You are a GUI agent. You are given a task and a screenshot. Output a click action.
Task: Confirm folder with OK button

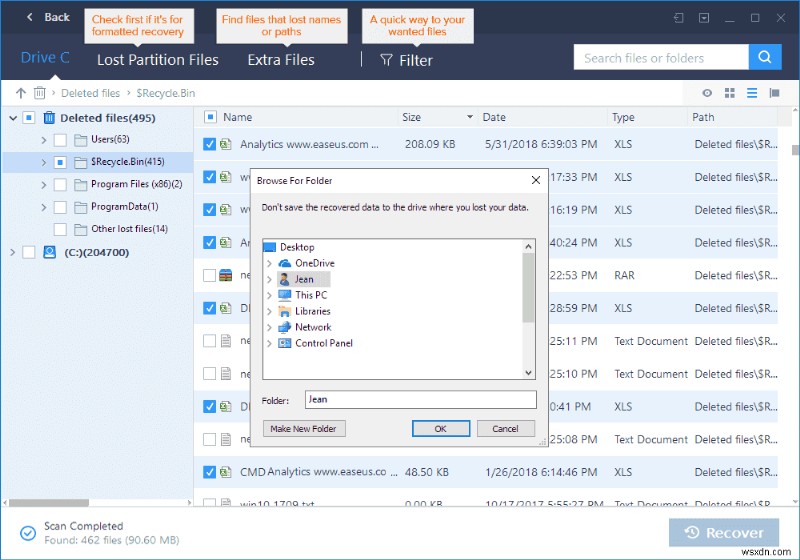pos(441,429)
